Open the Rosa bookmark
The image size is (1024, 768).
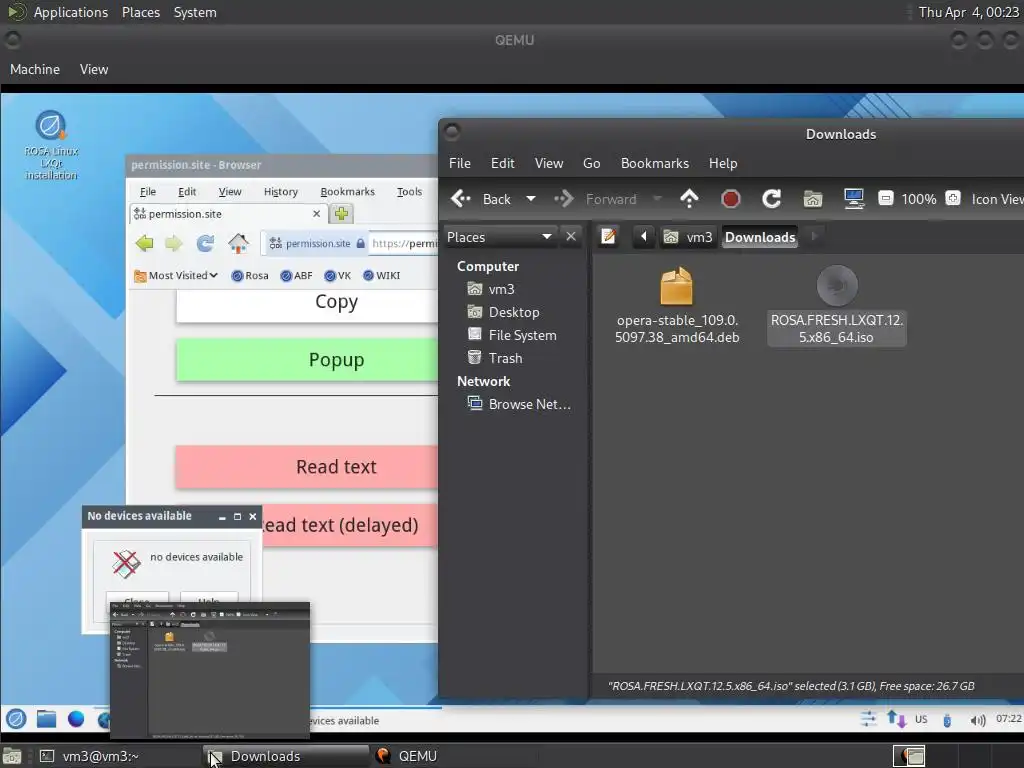250,276
